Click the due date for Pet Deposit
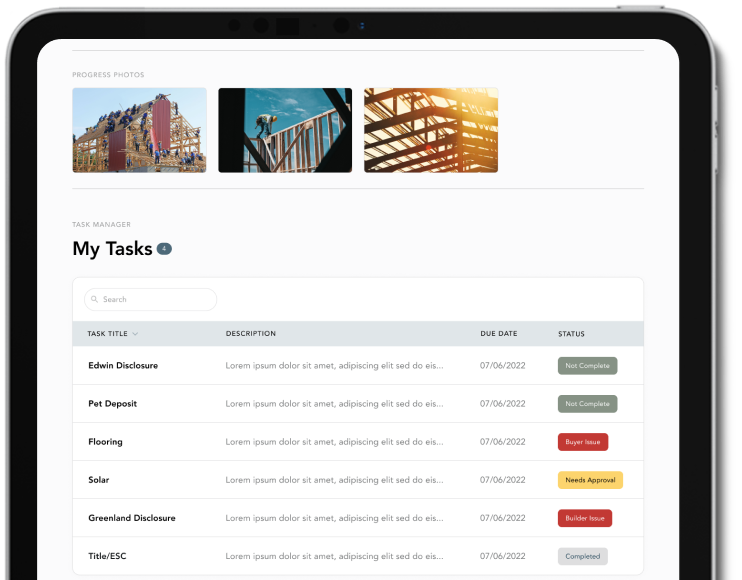This screenshot has width=742, height=580. (503, 404)
